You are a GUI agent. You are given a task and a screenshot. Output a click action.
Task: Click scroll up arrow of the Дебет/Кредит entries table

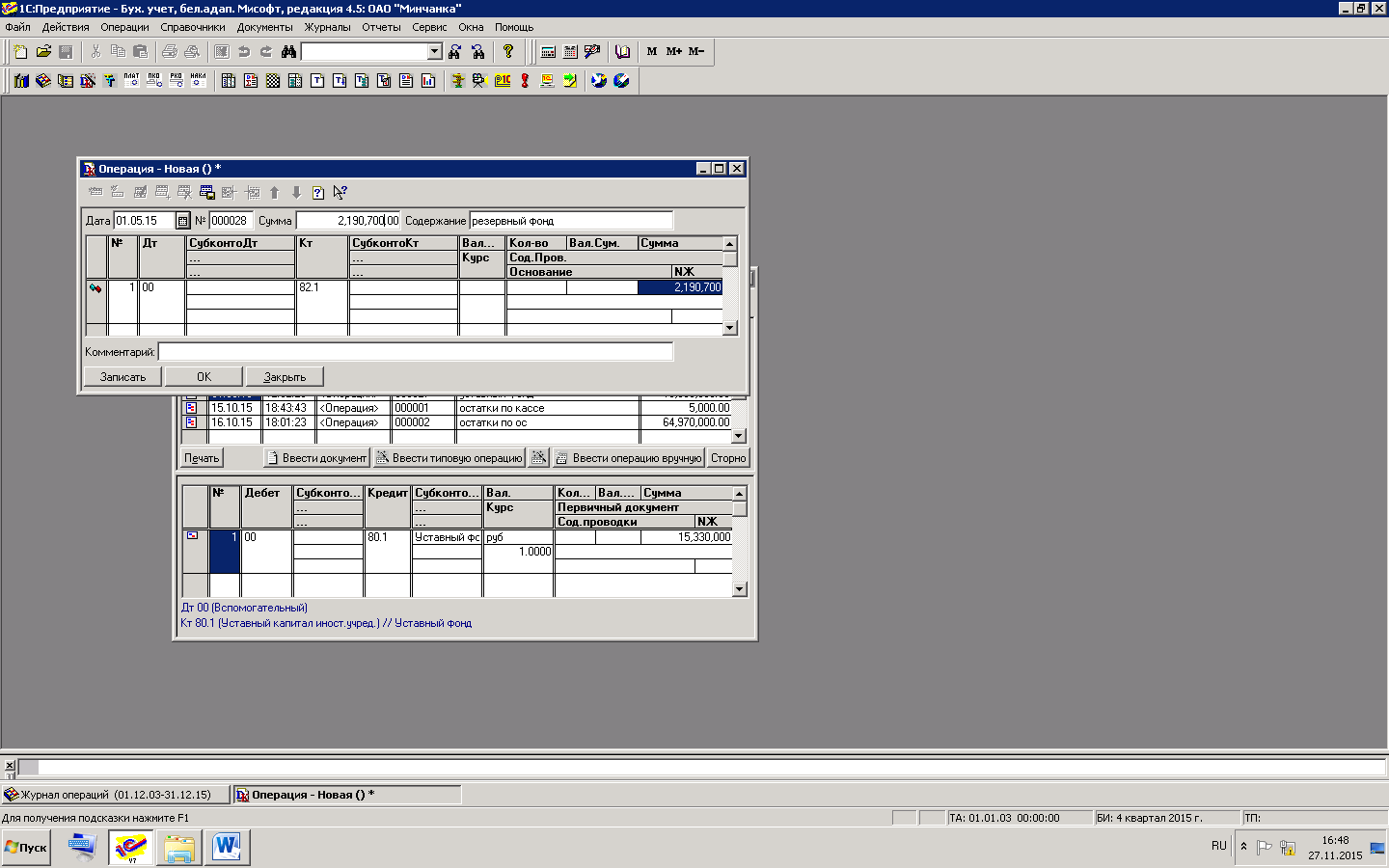(740, 494)
